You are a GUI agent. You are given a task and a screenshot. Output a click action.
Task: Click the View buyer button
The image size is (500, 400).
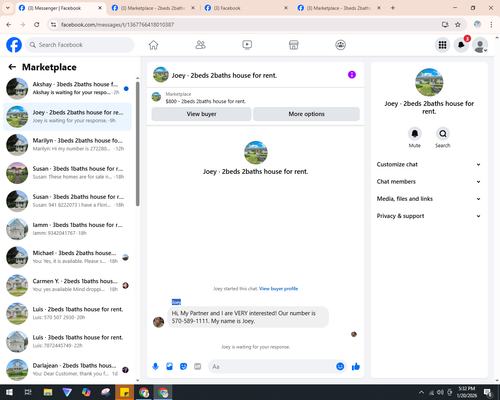pyautogui.click(x=201, y=114)
